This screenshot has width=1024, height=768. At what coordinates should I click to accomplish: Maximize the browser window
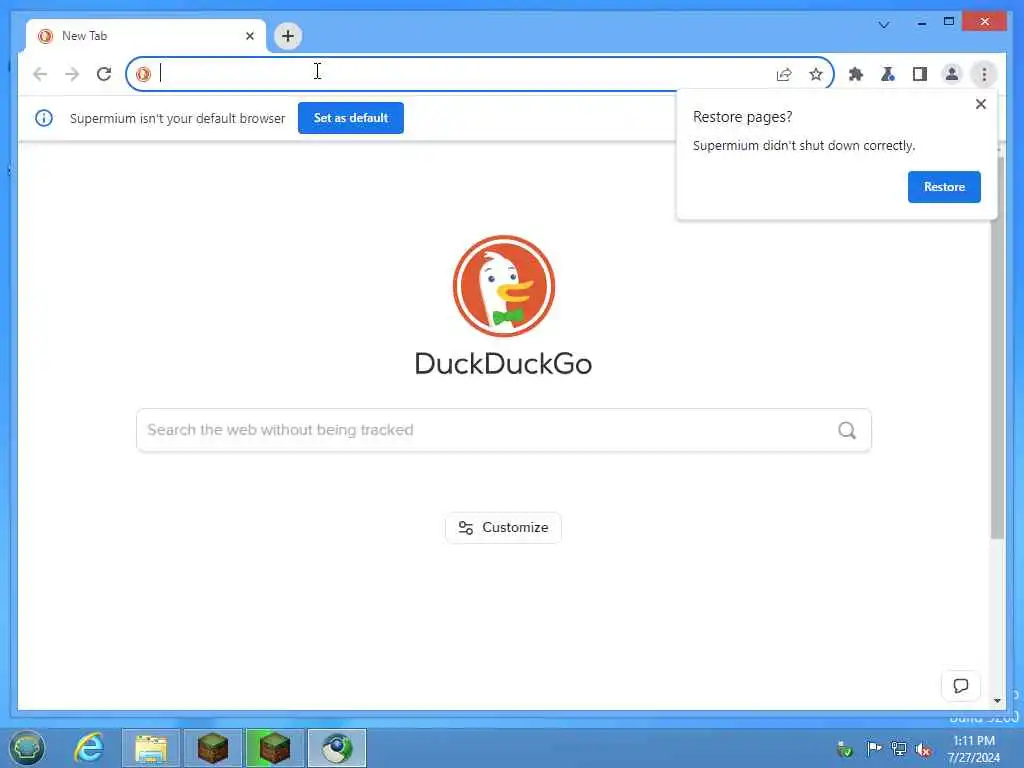coord(949,22)
